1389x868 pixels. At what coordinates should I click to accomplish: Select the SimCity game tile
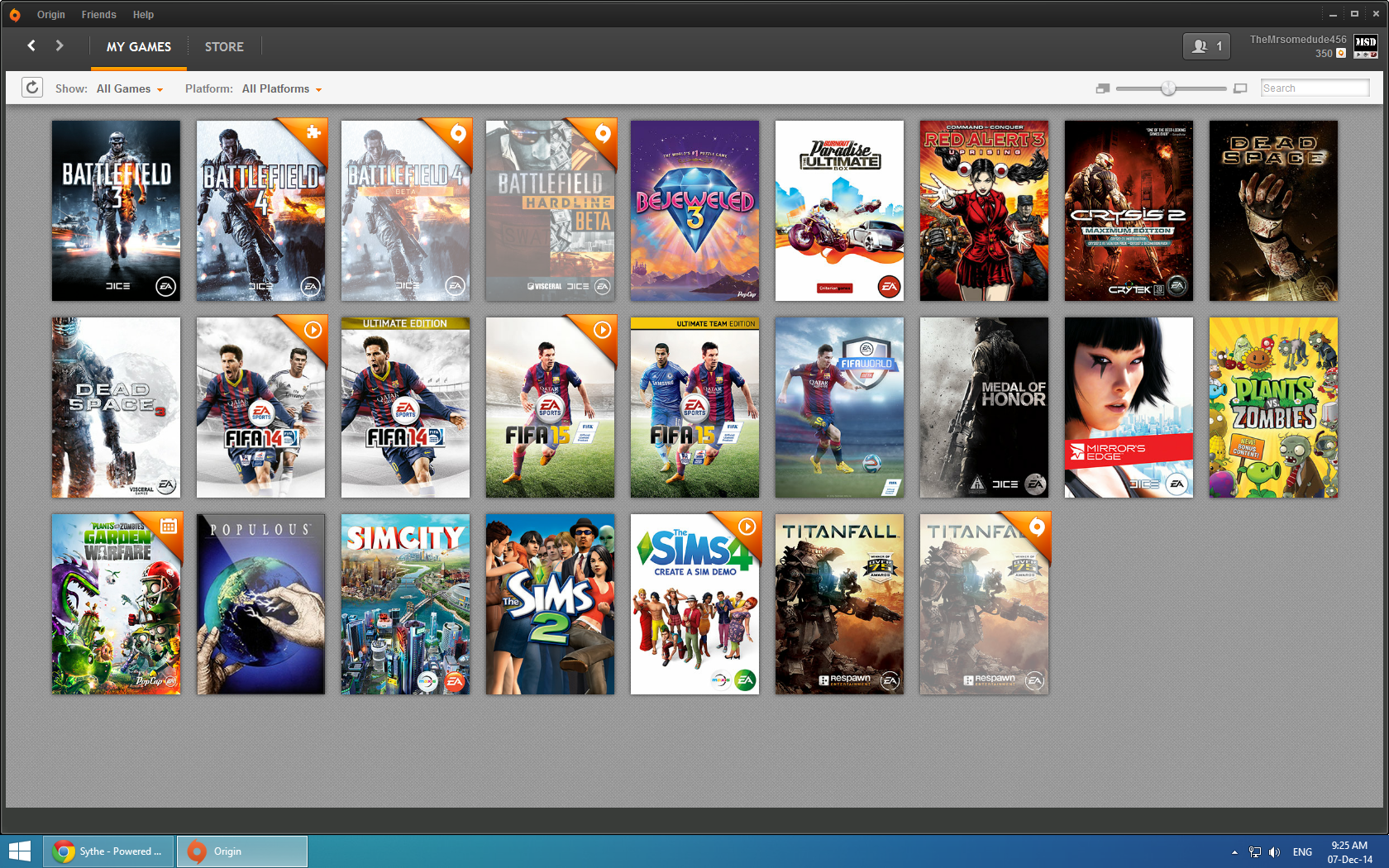tap(405, 604)
